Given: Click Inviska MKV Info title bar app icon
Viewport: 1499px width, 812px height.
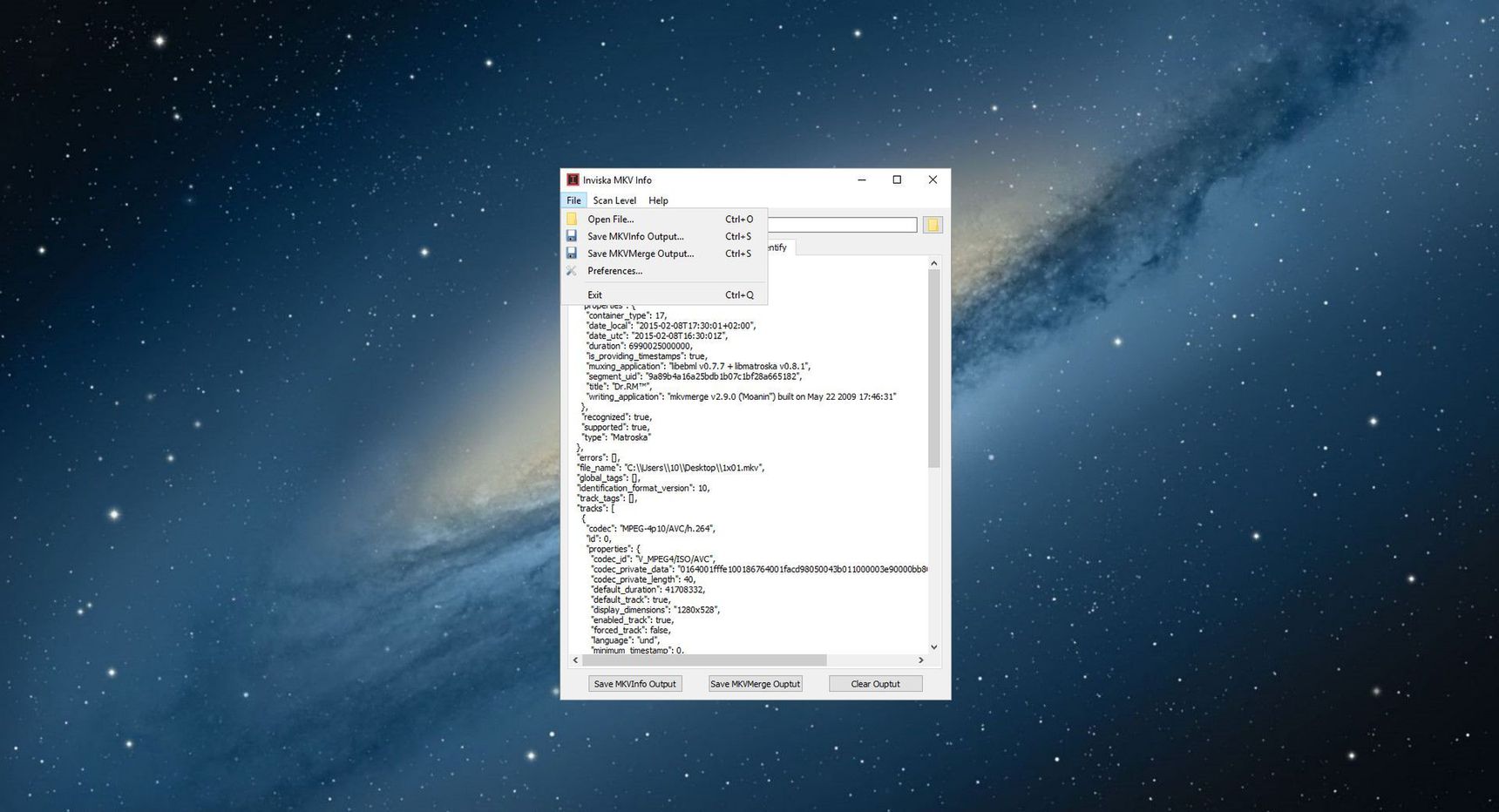Looking at the screenshot, I should 573,179.
